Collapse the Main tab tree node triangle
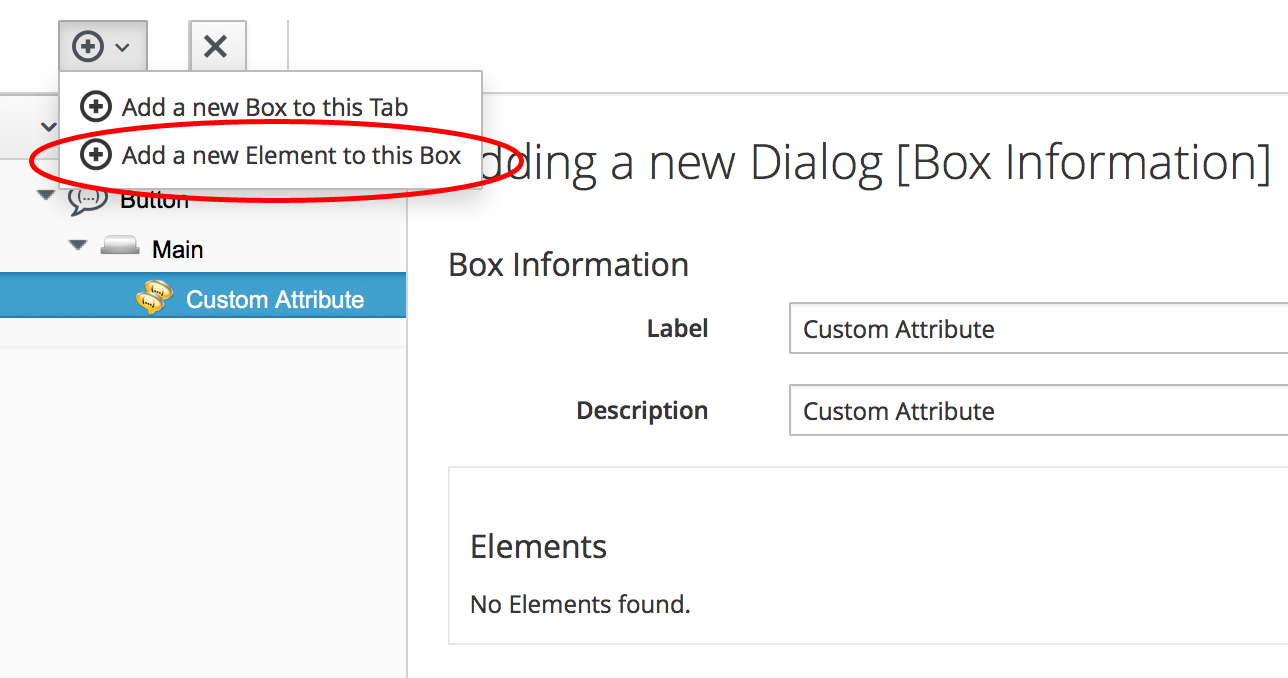 [78, 244]
